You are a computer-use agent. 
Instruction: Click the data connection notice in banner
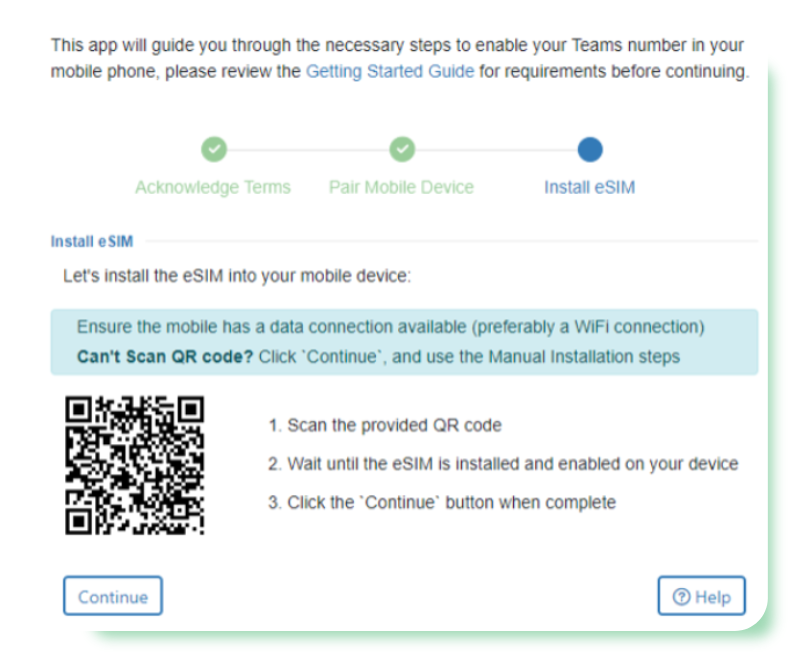pyautogui.click(x=390, y=327)
